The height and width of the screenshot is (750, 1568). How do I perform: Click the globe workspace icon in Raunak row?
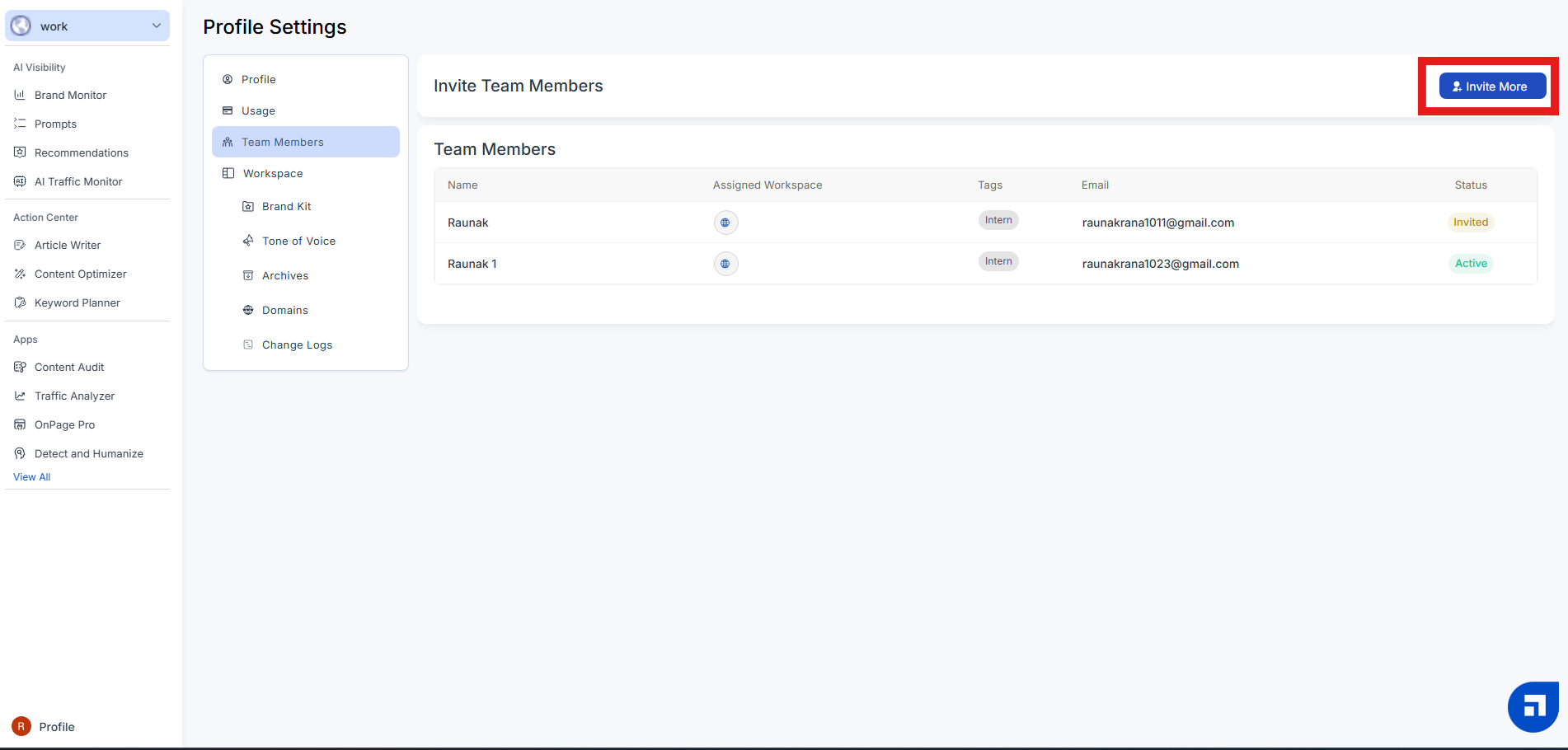pyautogui.click(x=725, y=223)
